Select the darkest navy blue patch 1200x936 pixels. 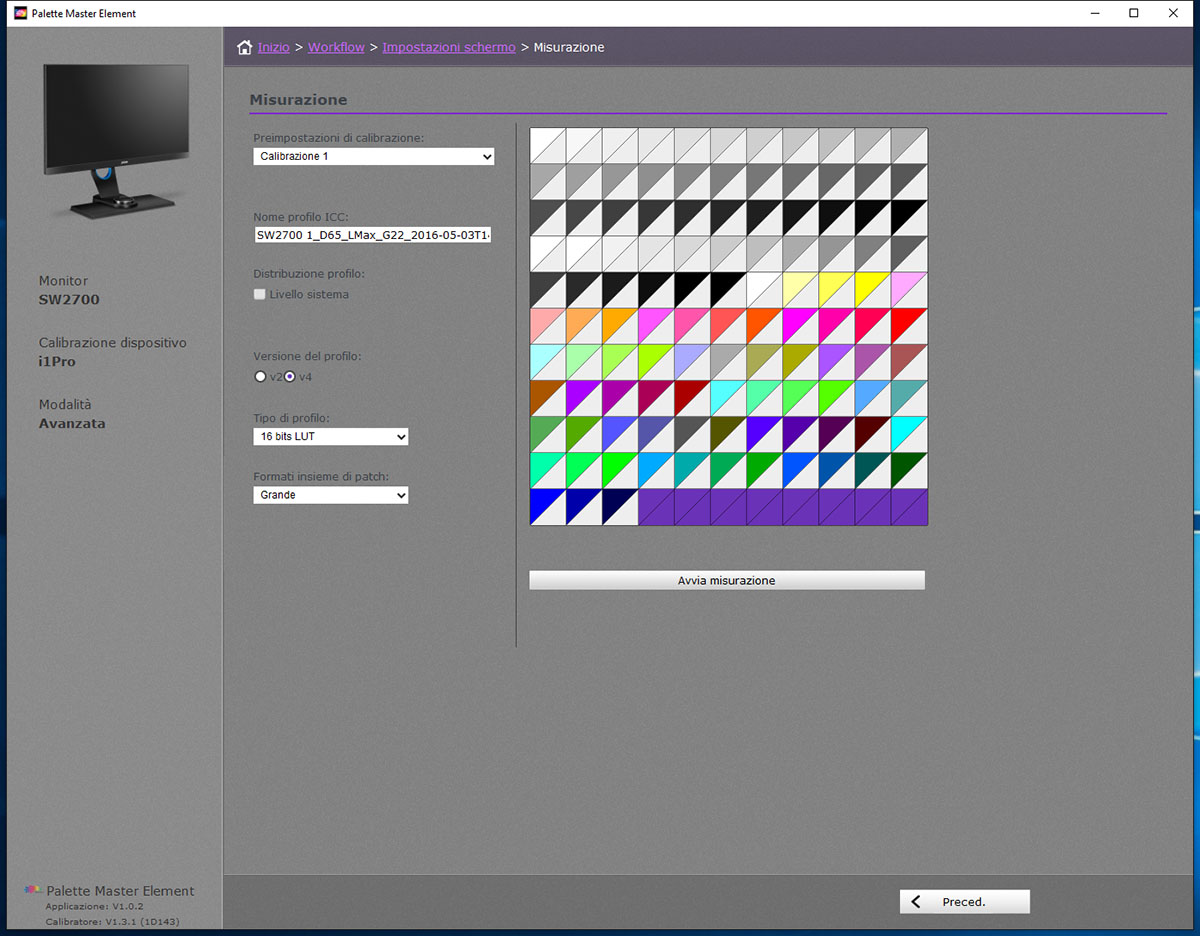(619, 506)
